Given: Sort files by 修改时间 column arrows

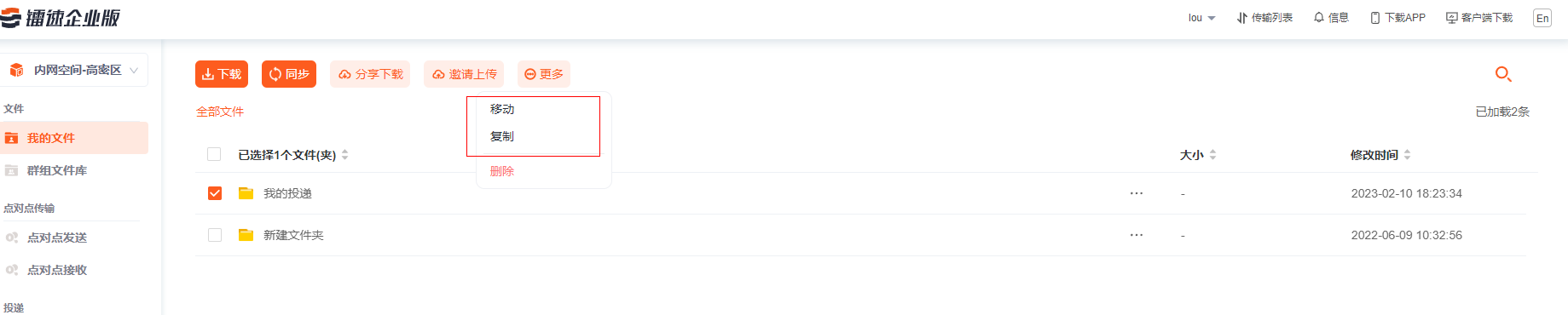Looking at the screenshot, I should (1407, 155).
